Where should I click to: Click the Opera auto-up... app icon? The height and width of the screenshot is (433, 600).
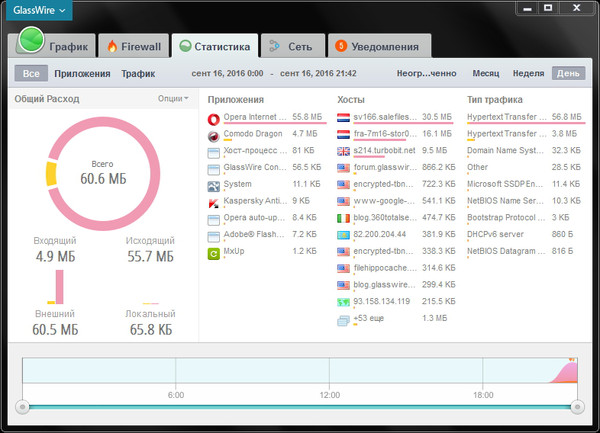[214, 220]
